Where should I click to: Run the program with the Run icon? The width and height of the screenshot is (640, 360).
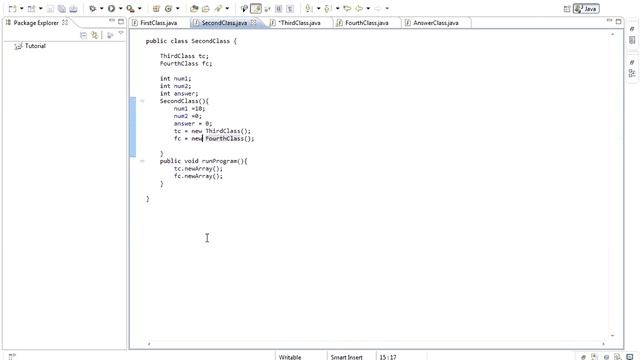pyautogui.click(x=111, y=9)
